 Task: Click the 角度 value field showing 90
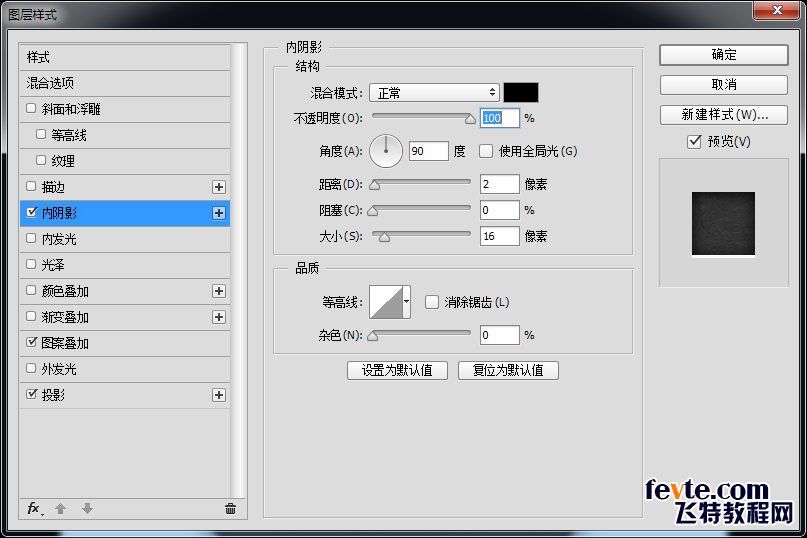(x=429, y=151)
